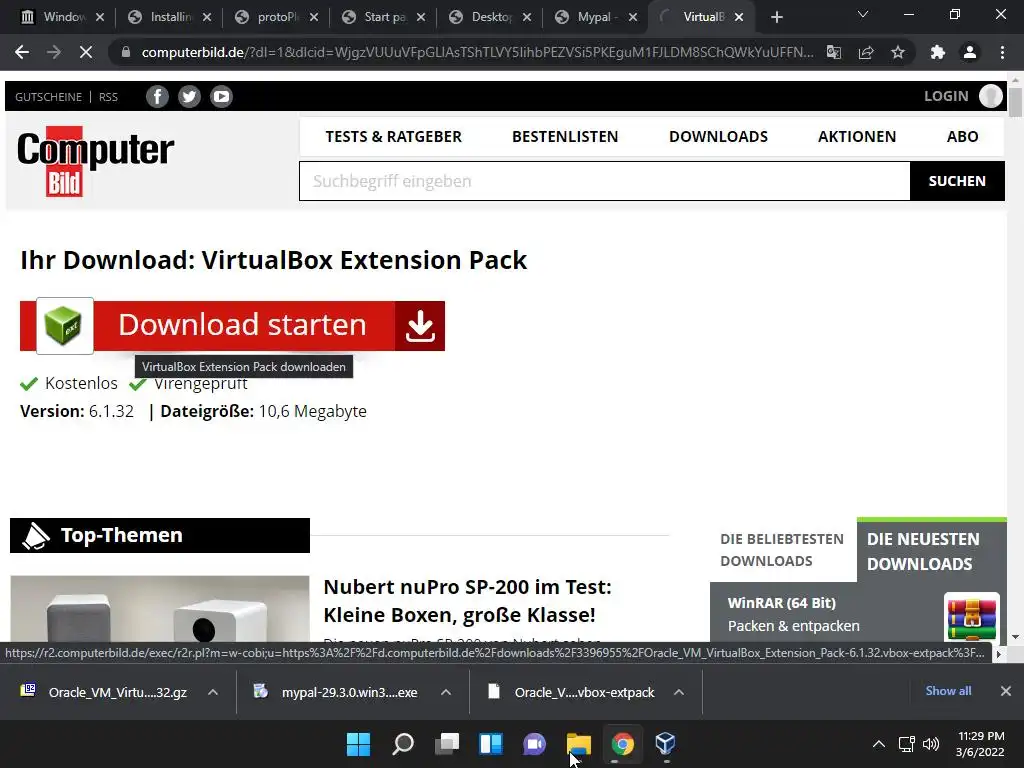Click the LOGIN link
Screen dimensions: 1024x768
946,96
